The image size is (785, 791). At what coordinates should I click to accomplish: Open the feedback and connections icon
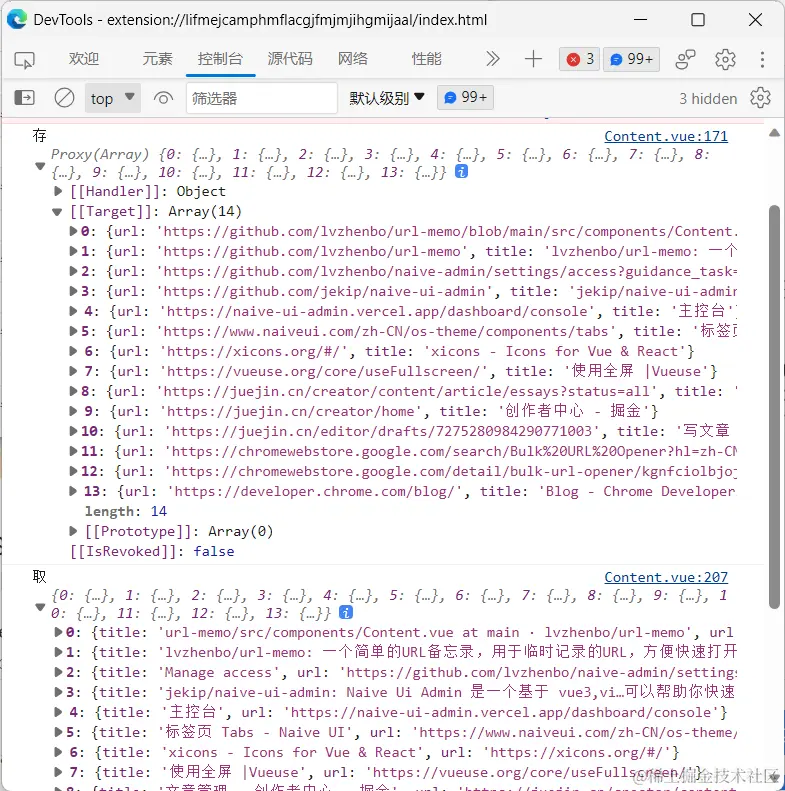click(x=685, y=60)
